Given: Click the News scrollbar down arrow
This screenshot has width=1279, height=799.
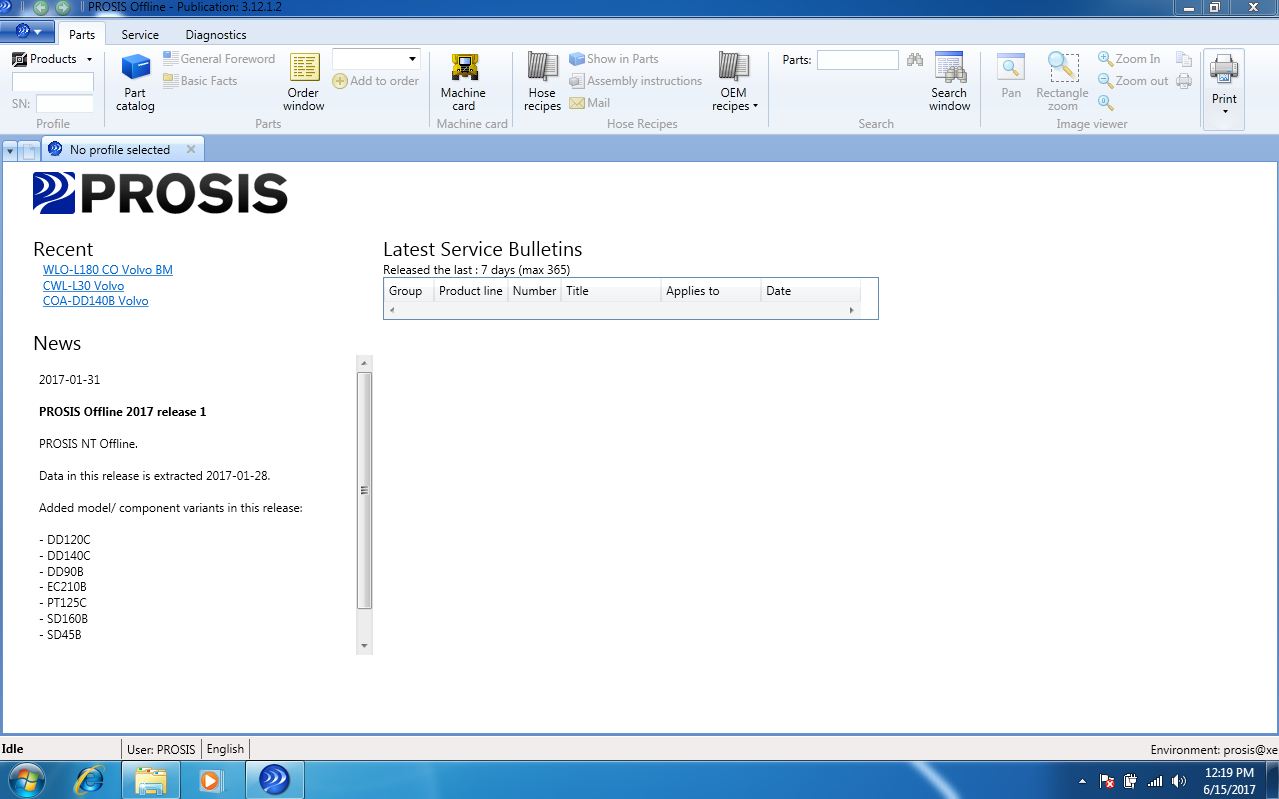Looking at the screenshot, I should [364, 646].
